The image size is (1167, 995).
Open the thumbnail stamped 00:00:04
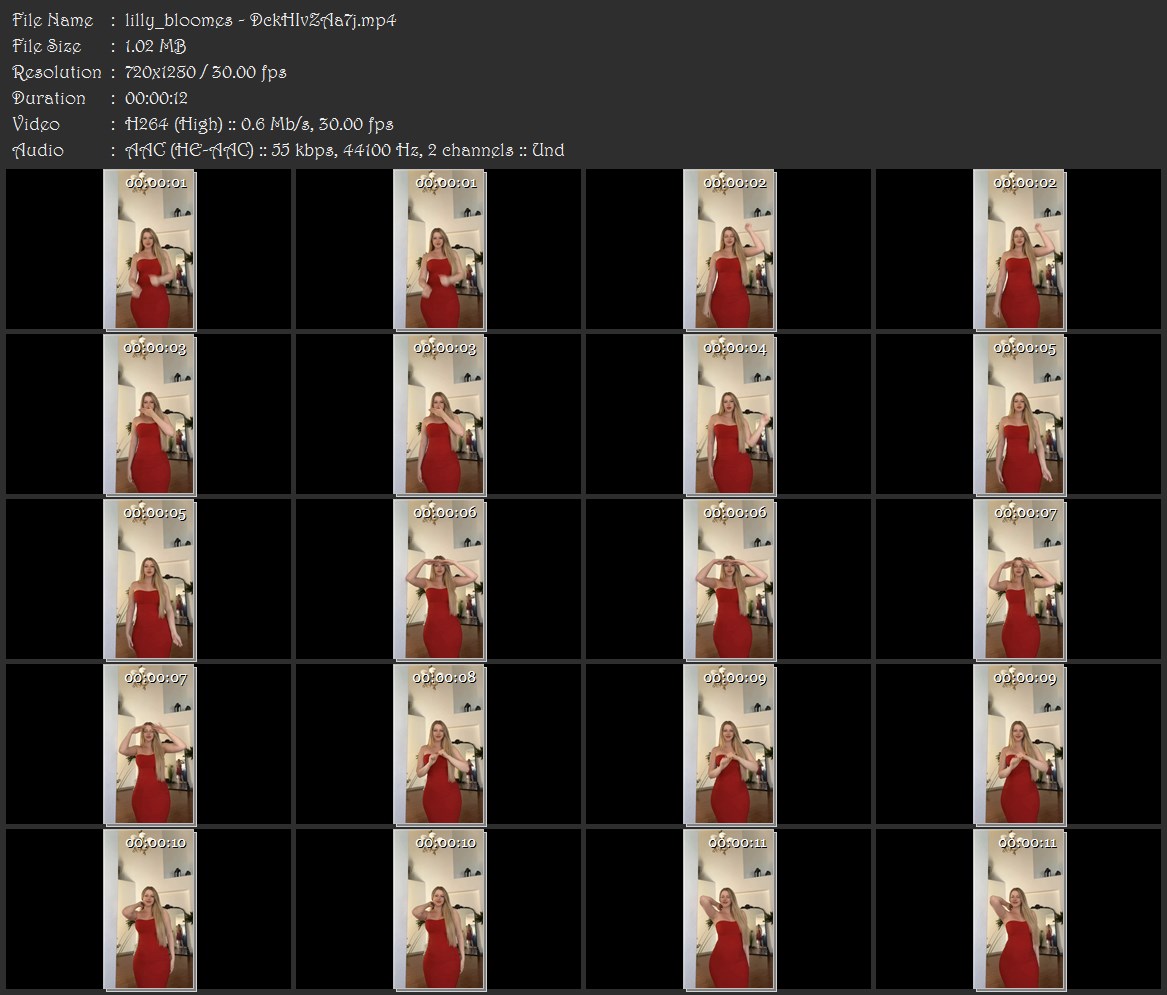pyautogui.click(x=729, y=415)
